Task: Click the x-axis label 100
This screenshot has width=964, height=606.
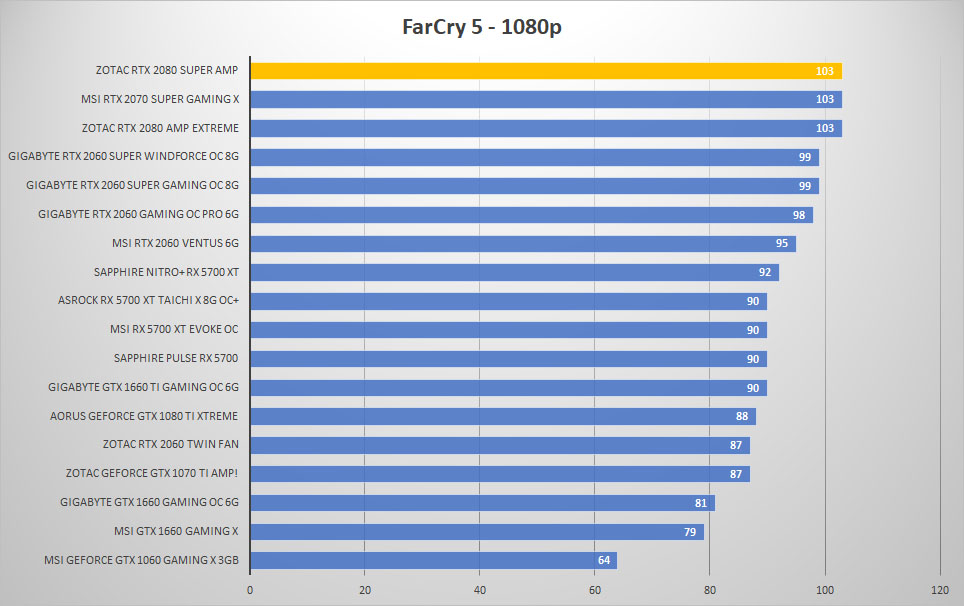Action: [x=824, y=590]
